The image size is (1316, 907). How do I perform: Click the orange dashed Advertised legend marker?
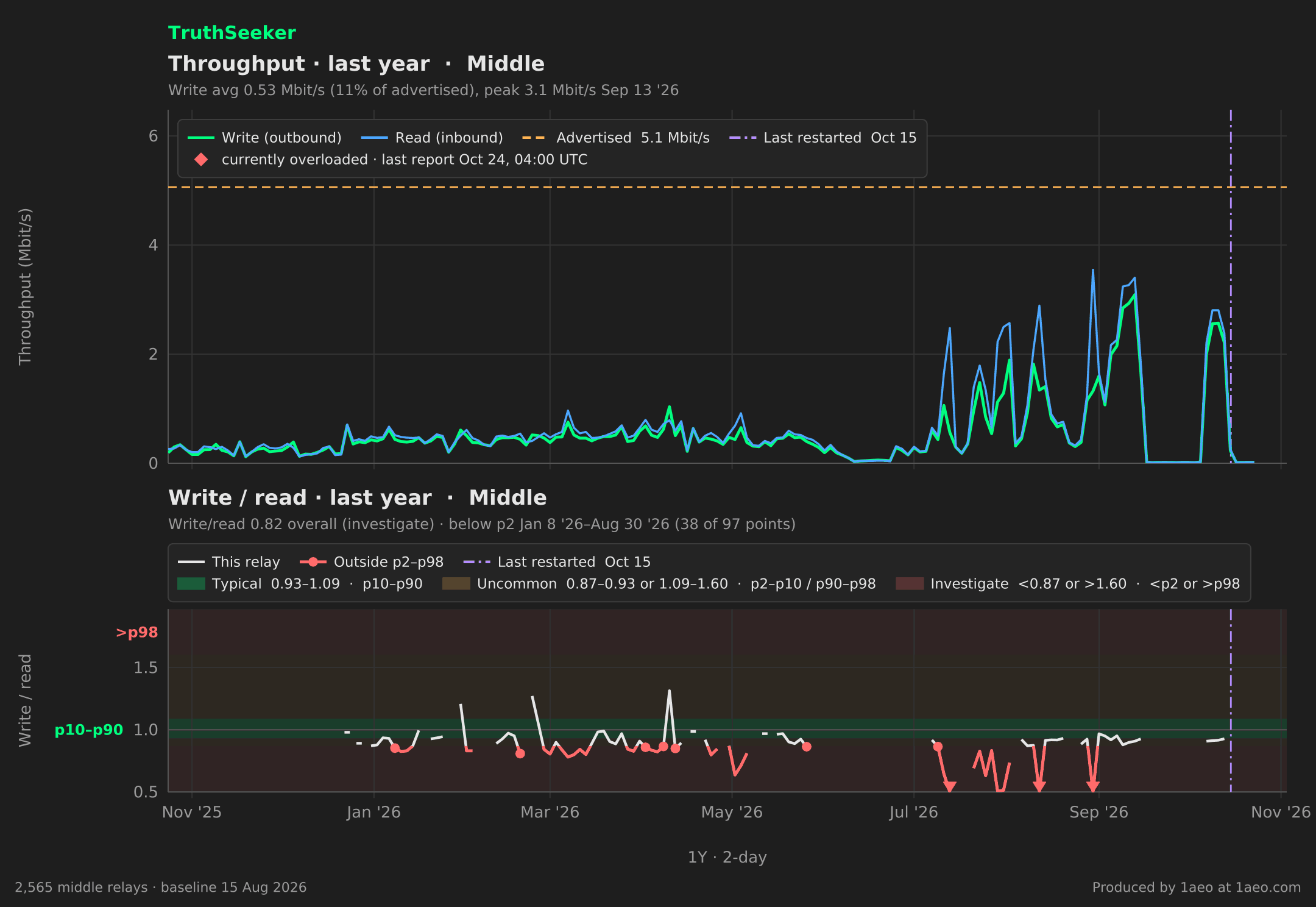click(x=534, y=138)
